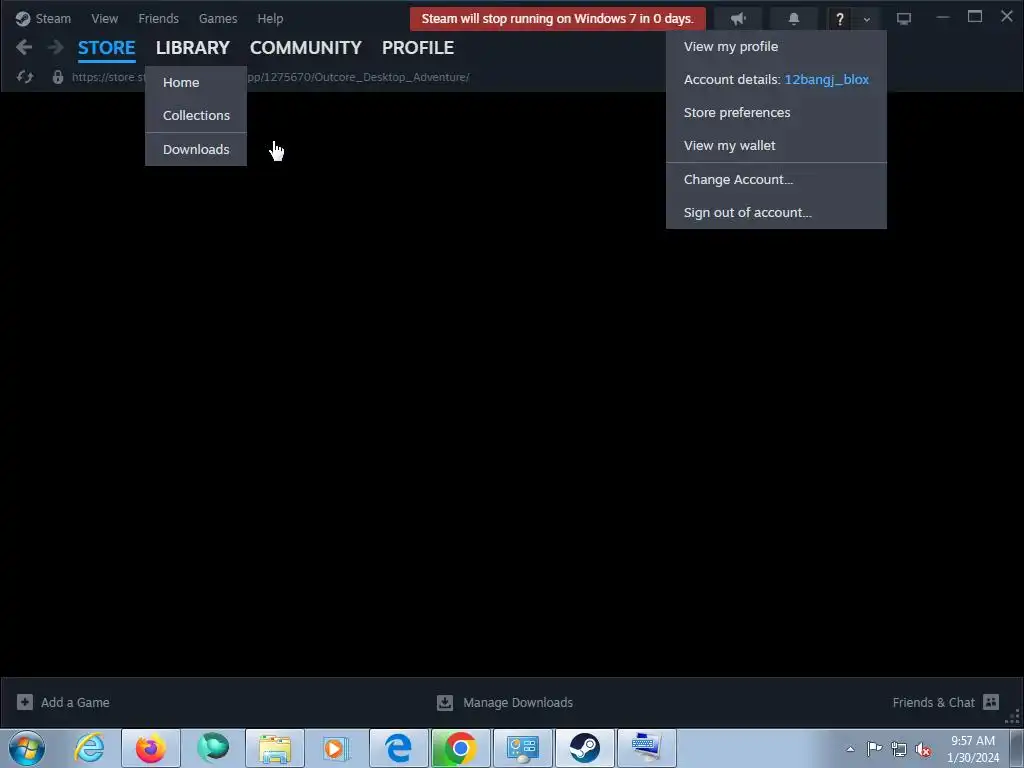Reload the page with refresh icon

click(x=25, y=77)
